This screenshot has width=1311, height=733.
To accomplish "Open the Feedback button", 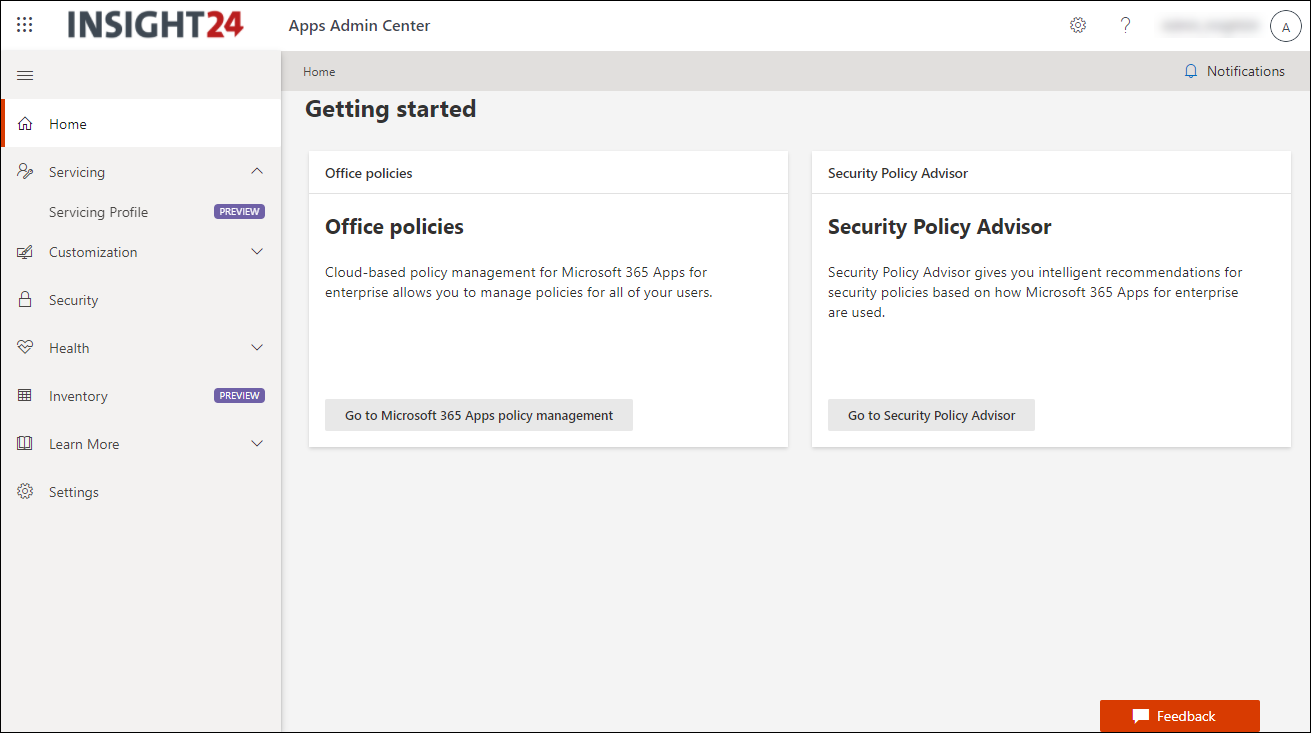I will [1180, 716].
